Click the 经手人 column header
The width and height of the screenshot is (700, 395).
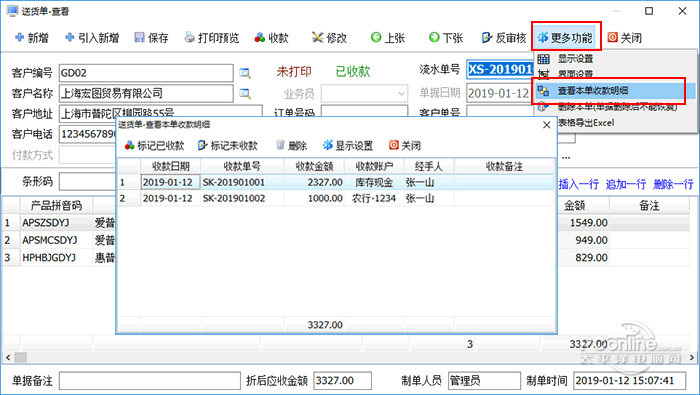(429, 166)
